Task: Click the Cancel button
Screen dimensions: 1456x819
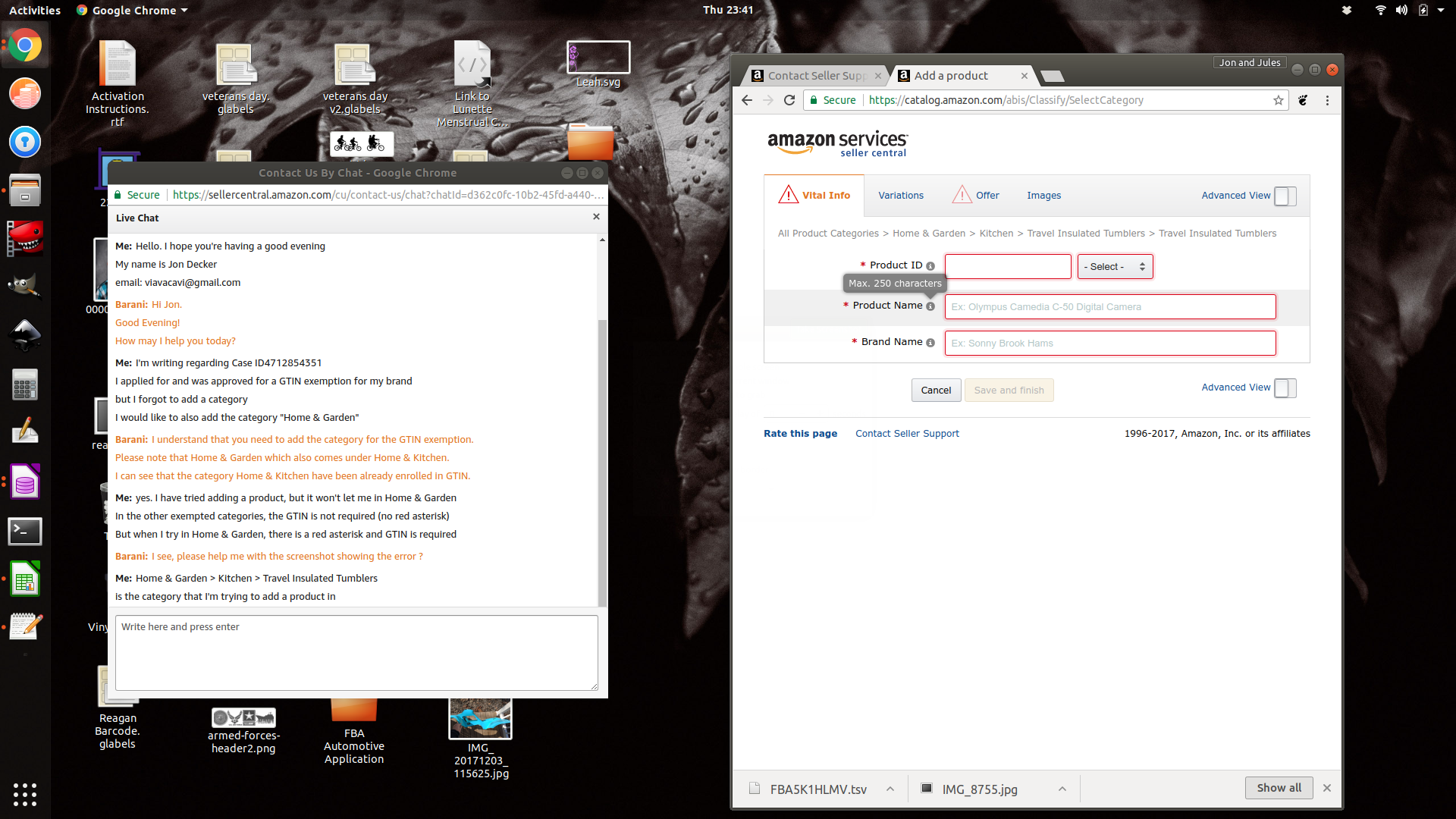Action: pyautogui.click(x=936, y=391)
